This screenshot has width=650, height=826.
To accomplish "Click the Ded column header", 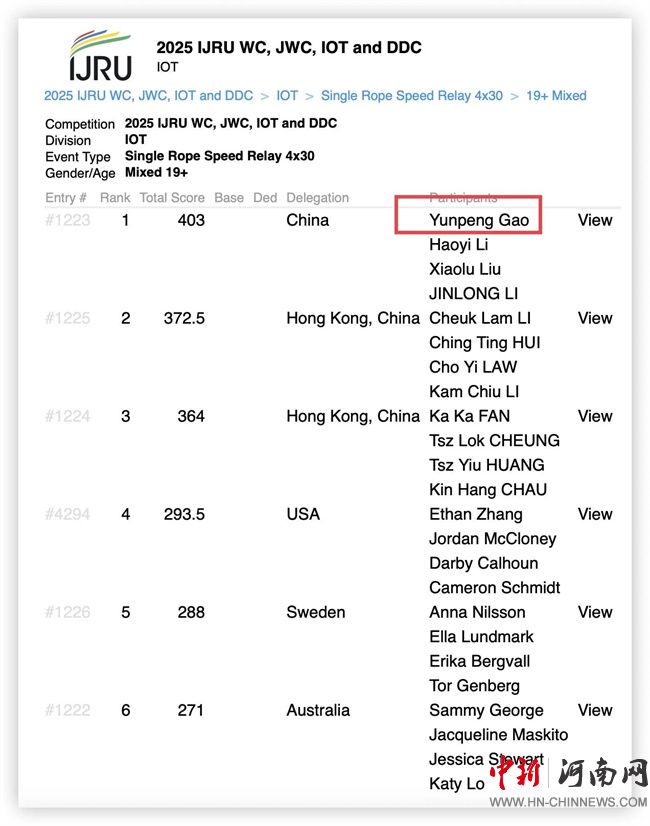I will pyautogui.click(x=265, y=198).
